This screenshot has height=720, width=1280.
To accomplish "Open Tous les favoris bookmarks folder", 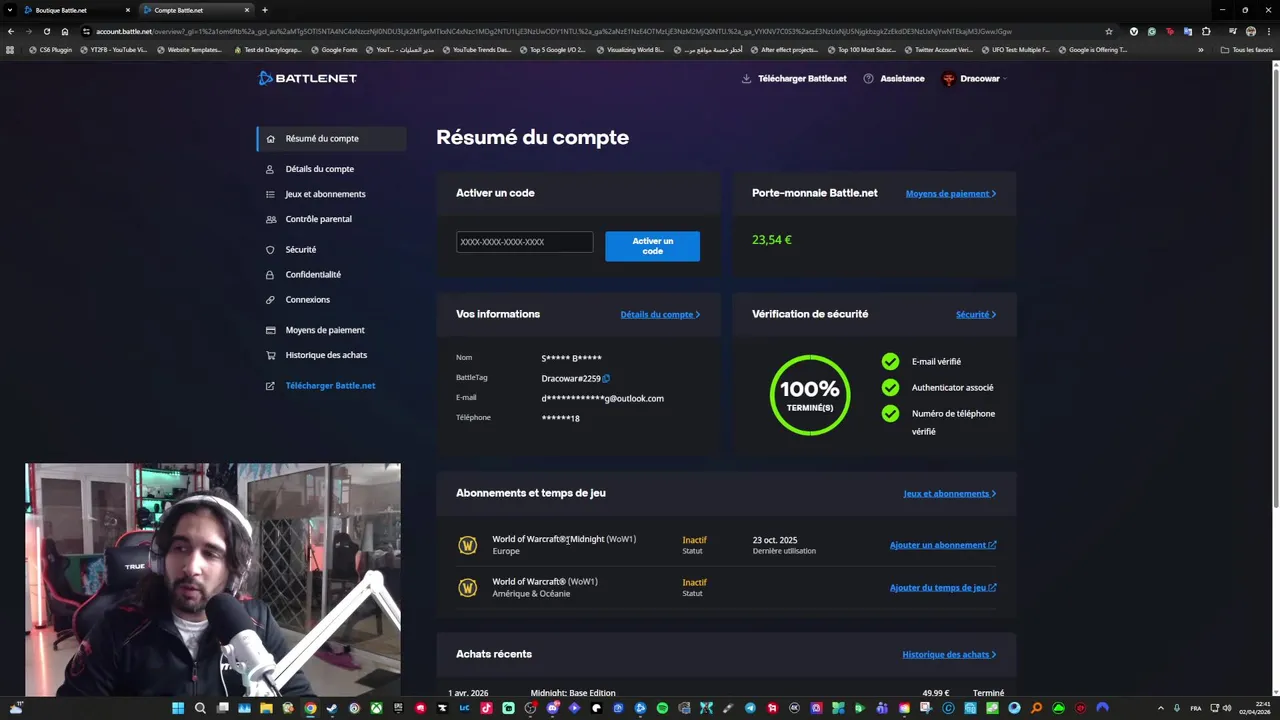I will coord(1247,49).
